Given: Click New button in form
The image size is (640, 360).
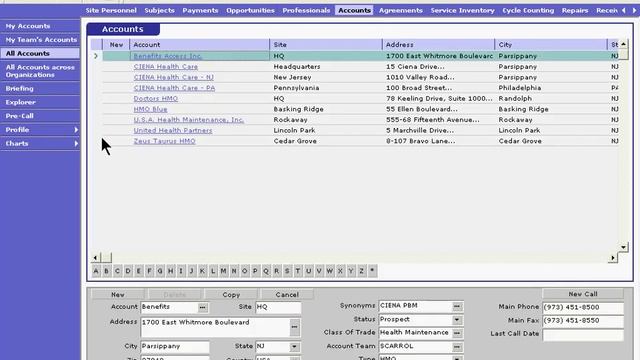Looking at the screenshot, I should (118, 294).
